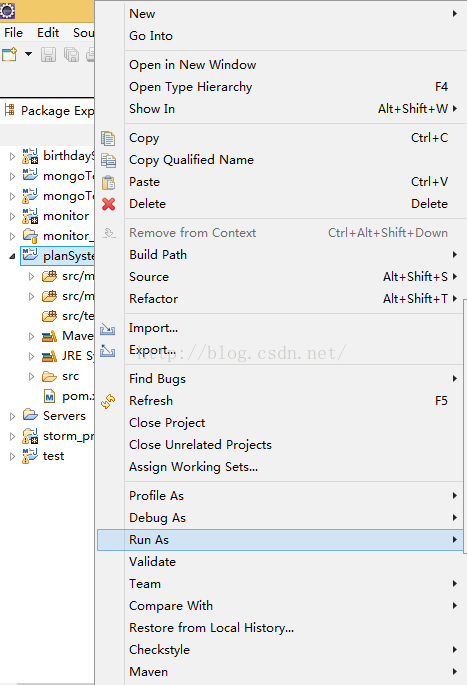
Task: Open the New submenu
Action: pyautogui.click(x=280, y=14)
